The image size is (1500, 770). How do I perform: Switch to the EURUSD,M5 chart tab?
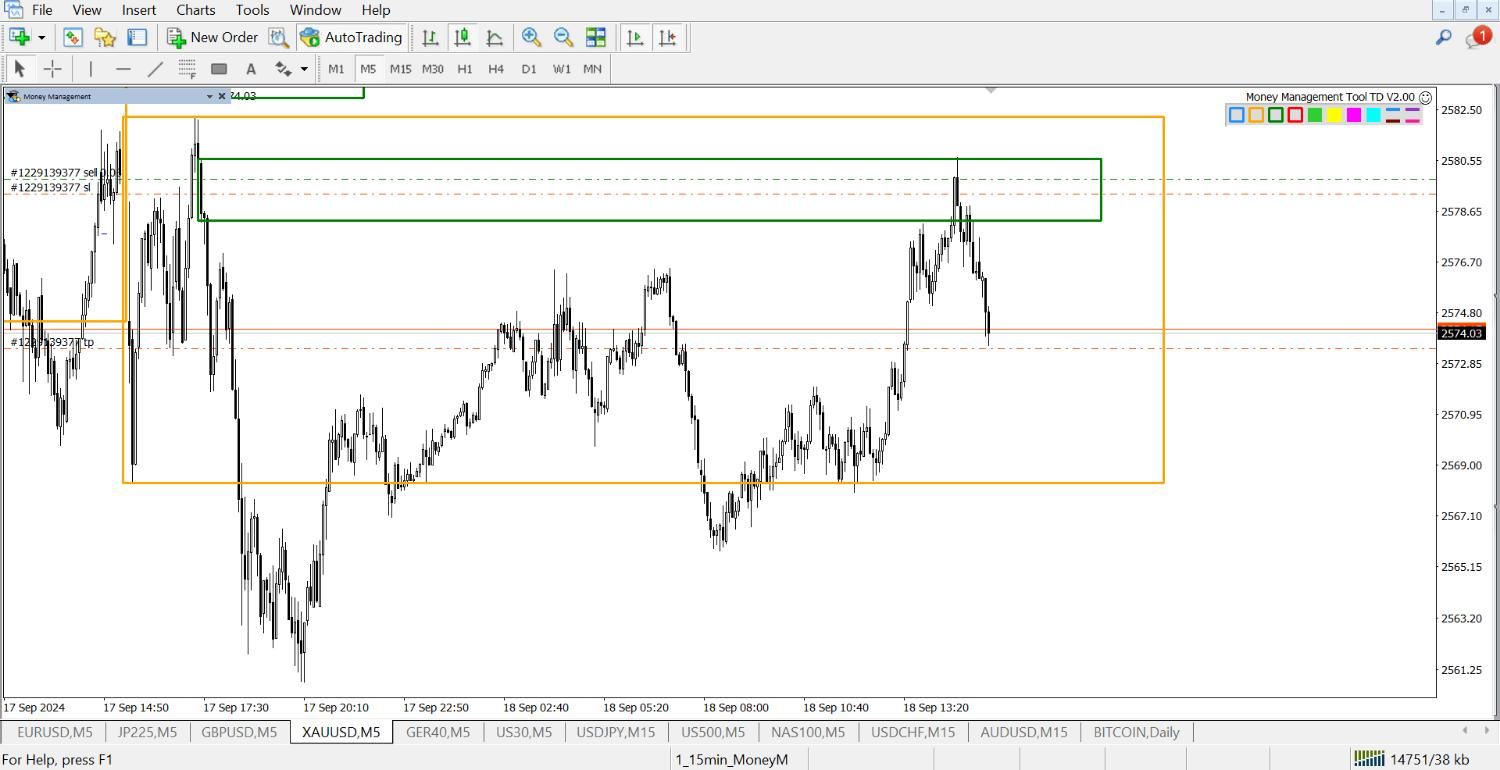tap(54, 732)
